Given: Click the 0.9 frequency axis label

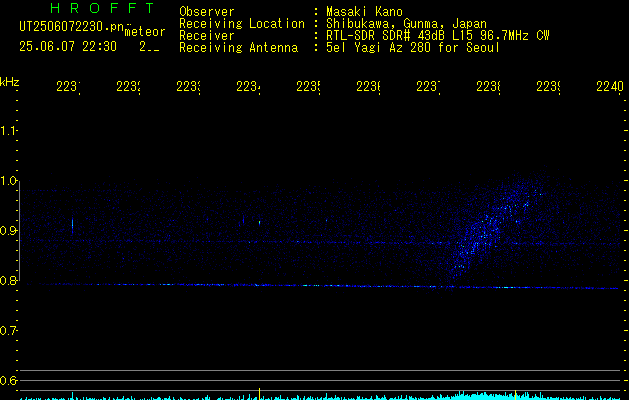Looking at the screenshot, I should click(x=8, y=231).
